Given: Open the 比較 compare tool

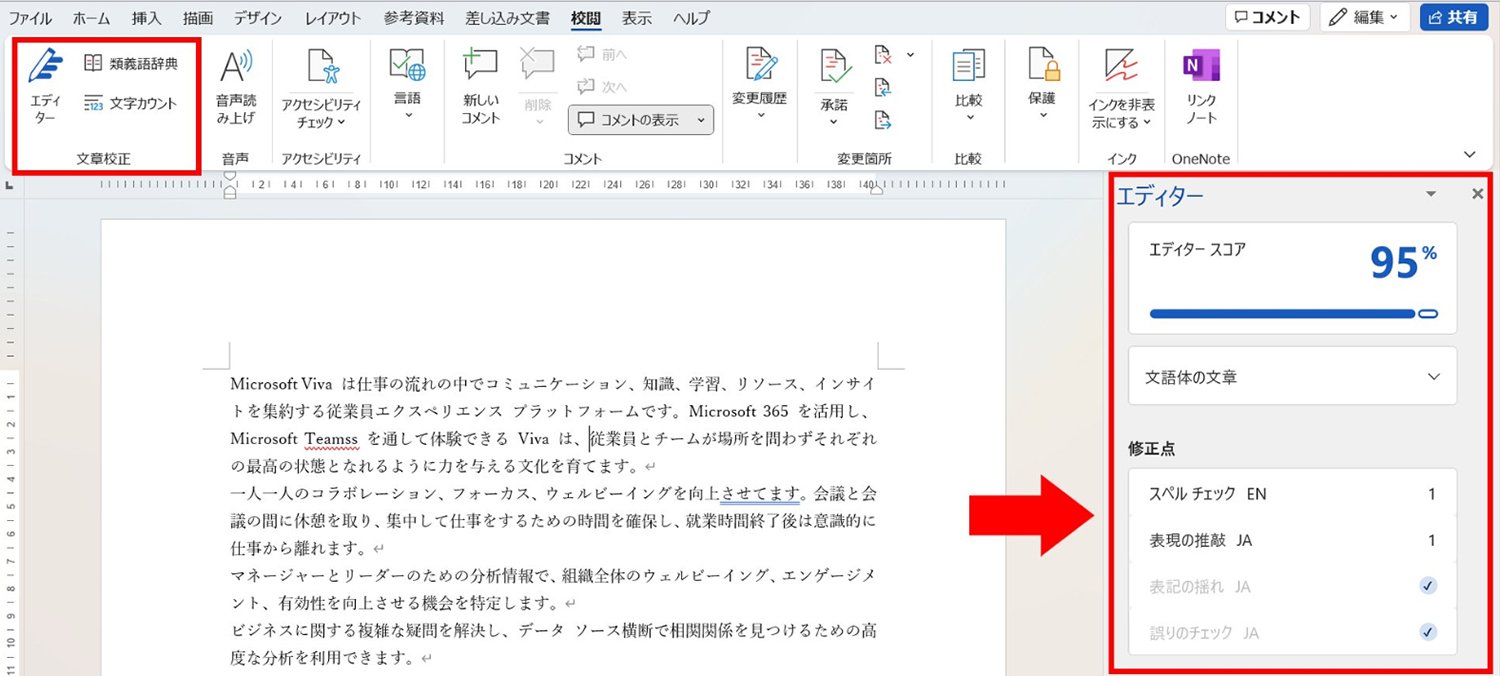Looking at the screenshot, I should point(968,85).
